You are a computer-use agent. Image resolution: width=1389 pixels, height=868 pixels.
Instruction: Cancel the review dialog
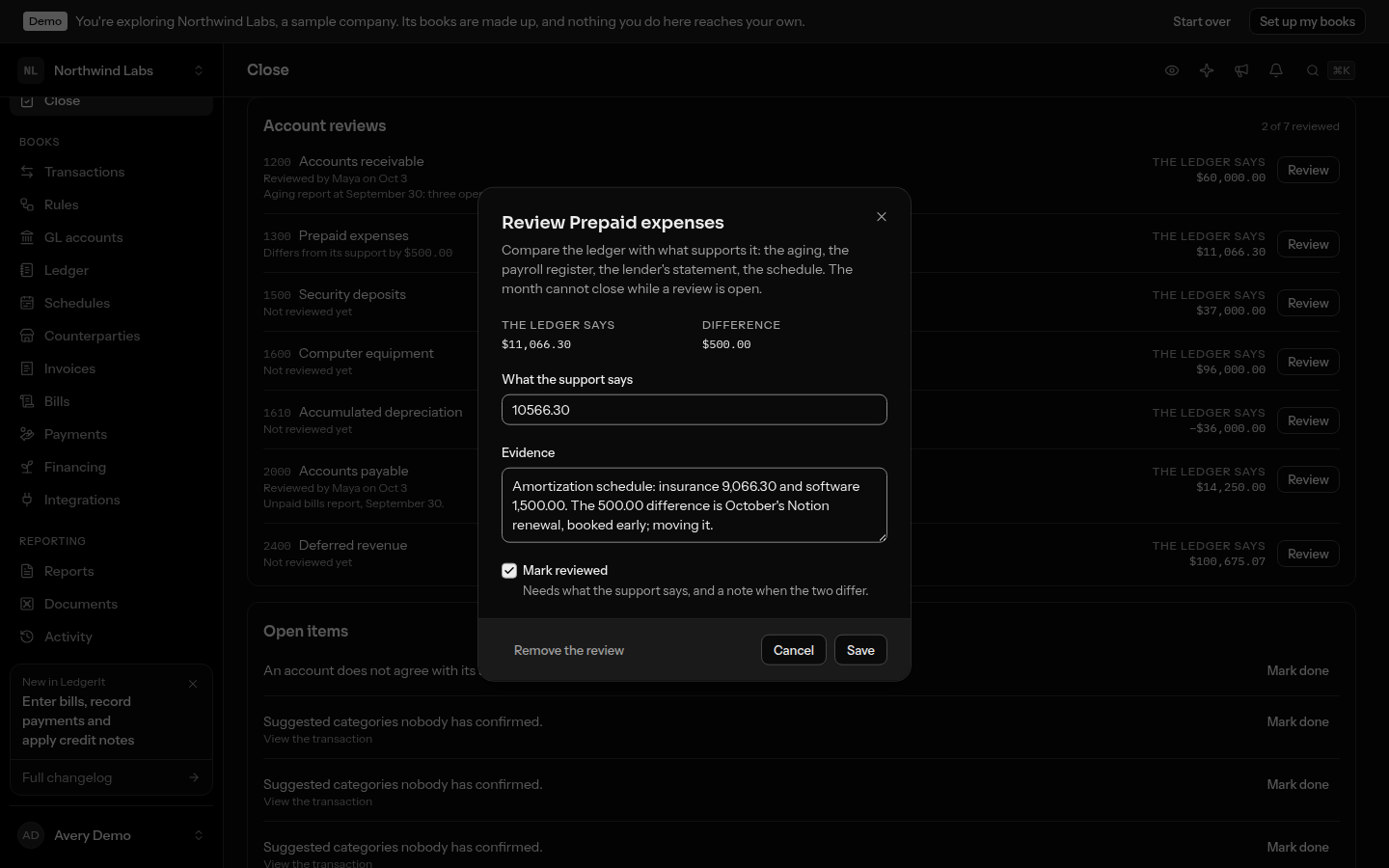(794, 650)
